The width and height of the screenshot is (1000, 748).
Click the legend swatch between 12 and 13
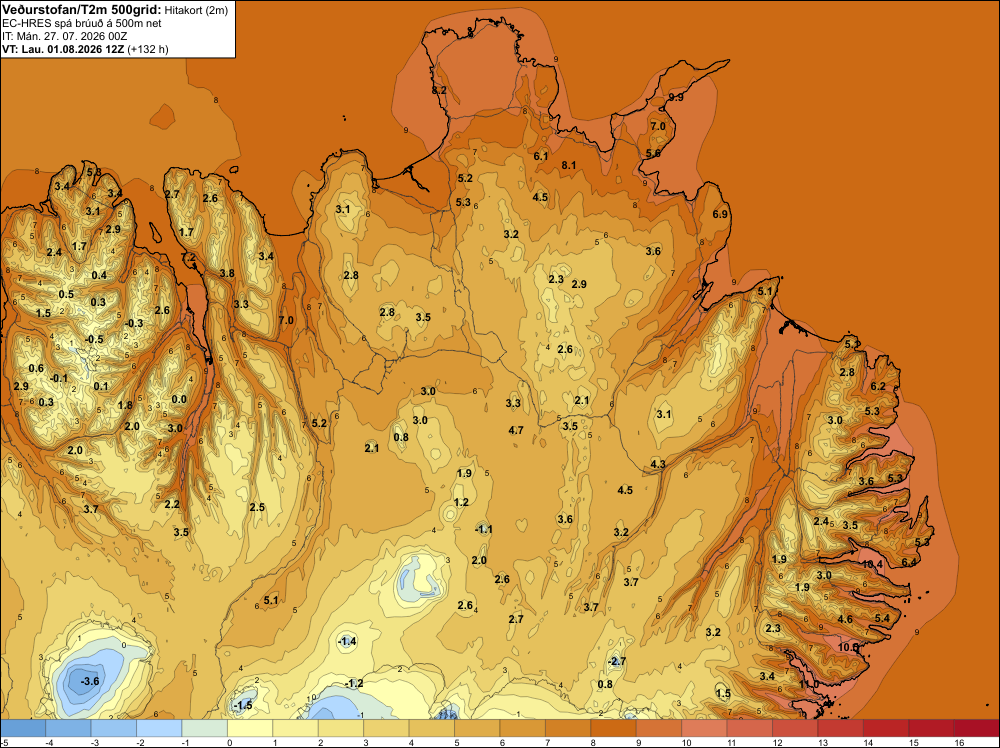pyautogui.click(x=795, y=728)
